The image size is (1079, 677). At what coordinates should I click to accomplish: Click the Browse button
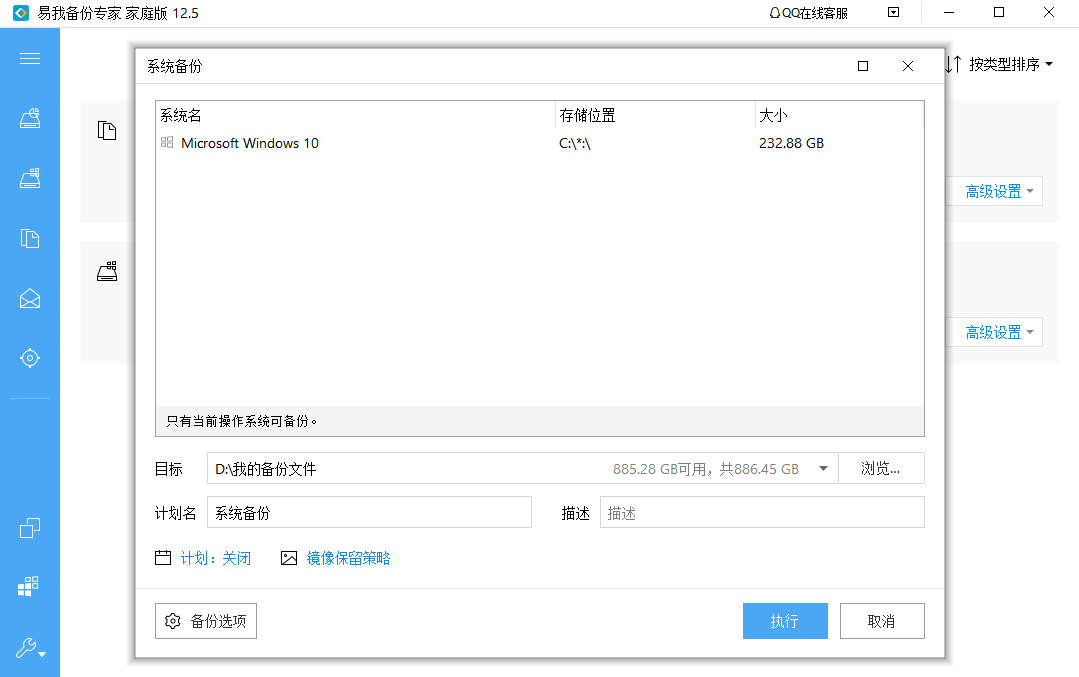point(880,468)
